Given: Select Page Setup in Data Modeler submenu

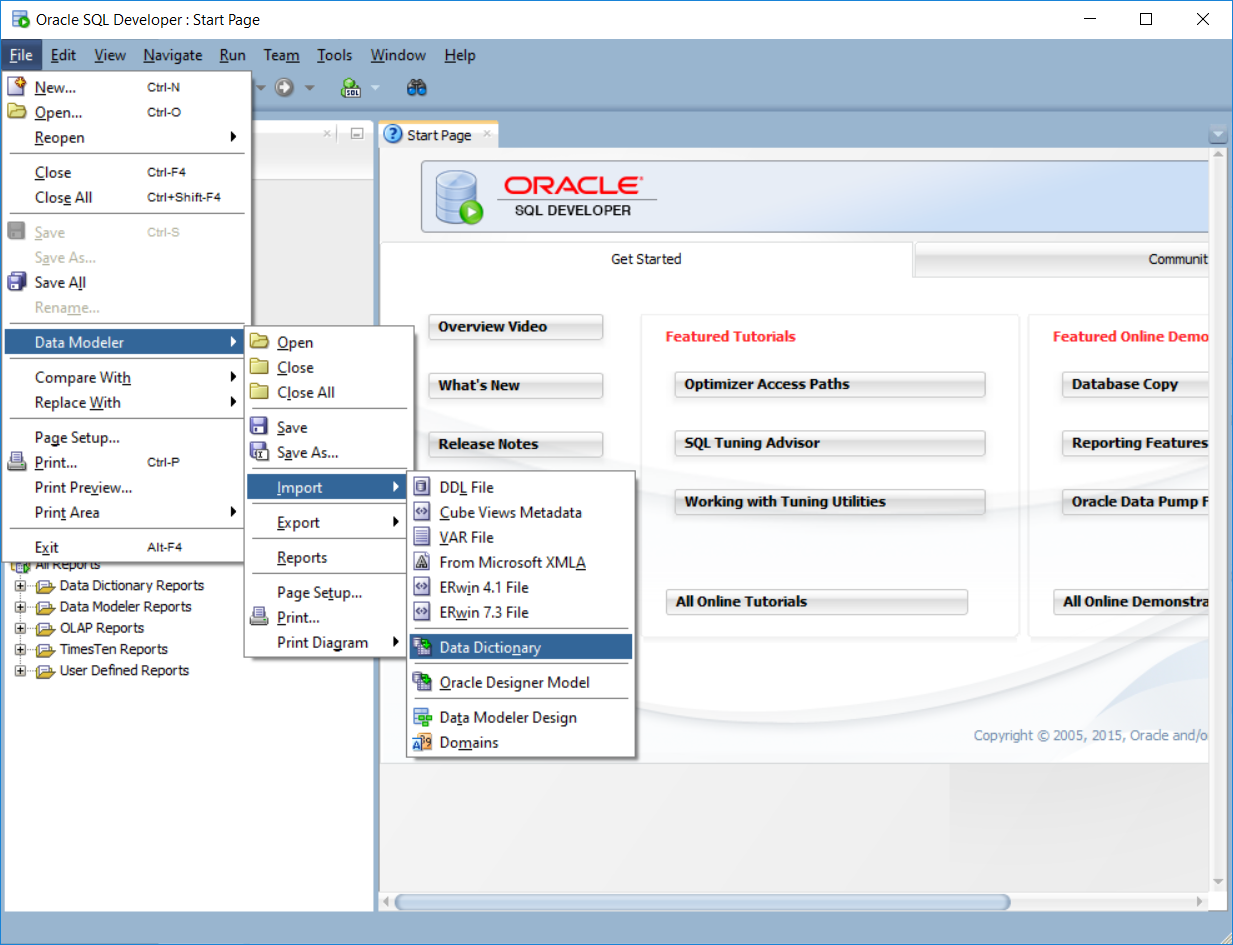Looking at the screenshot, I should click(328, 592).
